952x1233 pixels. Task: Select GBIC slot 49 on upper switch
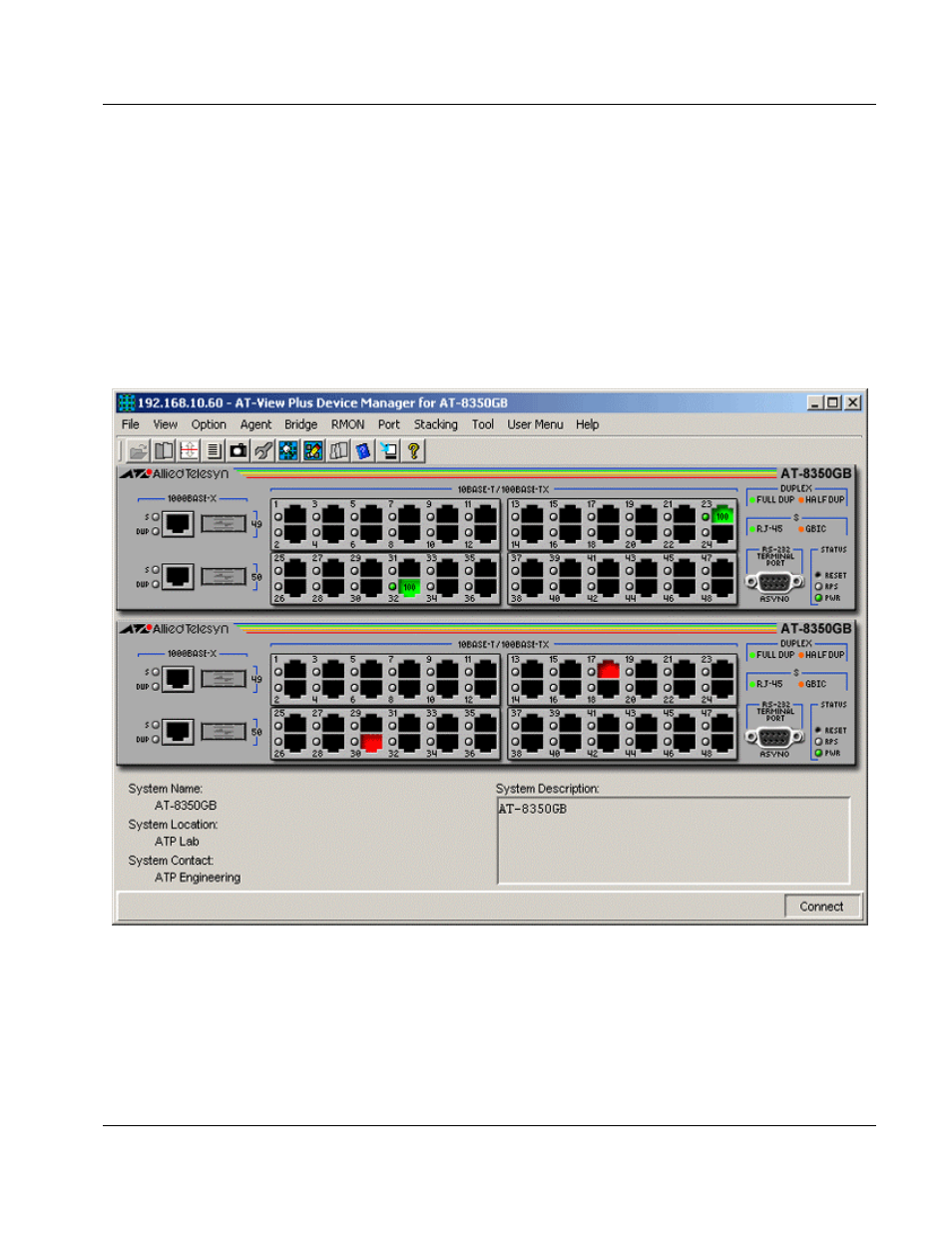(x=224, y=523)
